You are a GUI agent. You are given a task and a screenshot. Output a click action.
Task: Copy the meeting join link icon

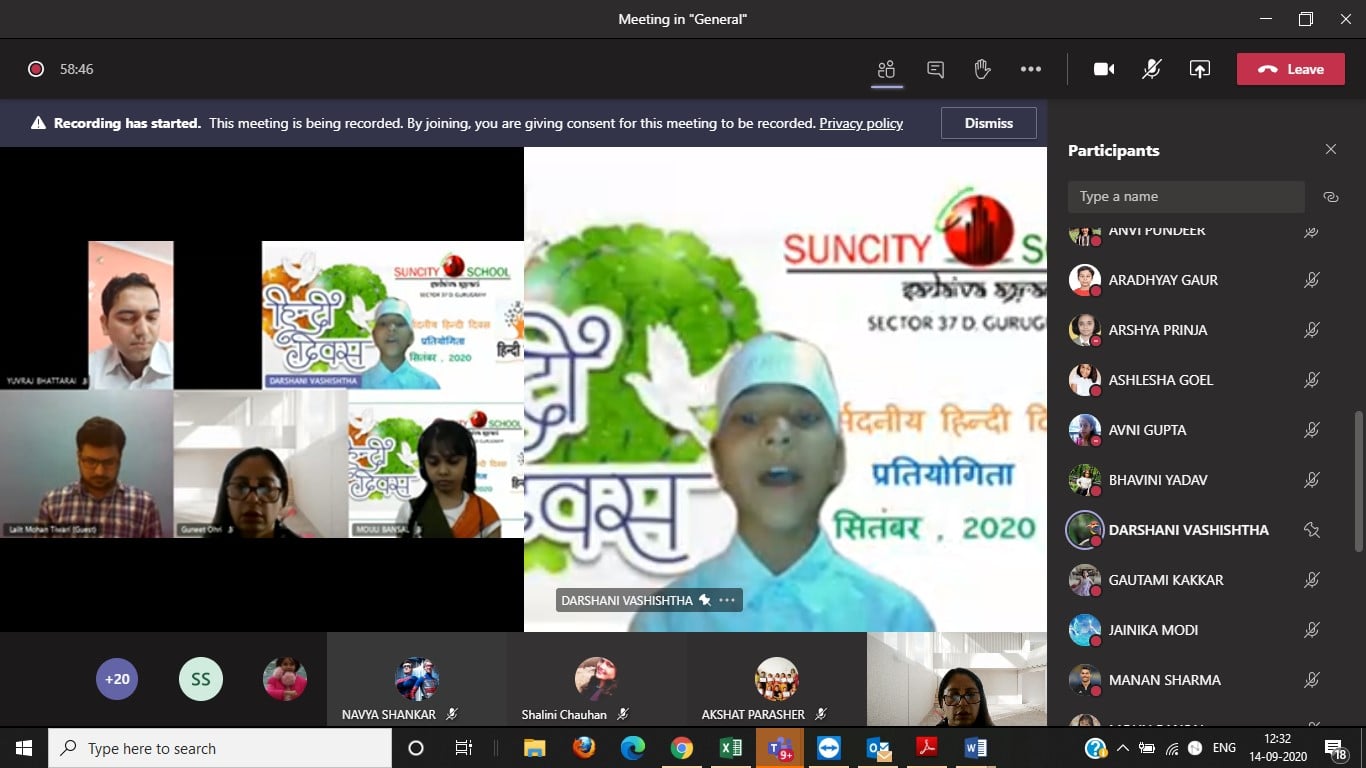[1330, 197]
